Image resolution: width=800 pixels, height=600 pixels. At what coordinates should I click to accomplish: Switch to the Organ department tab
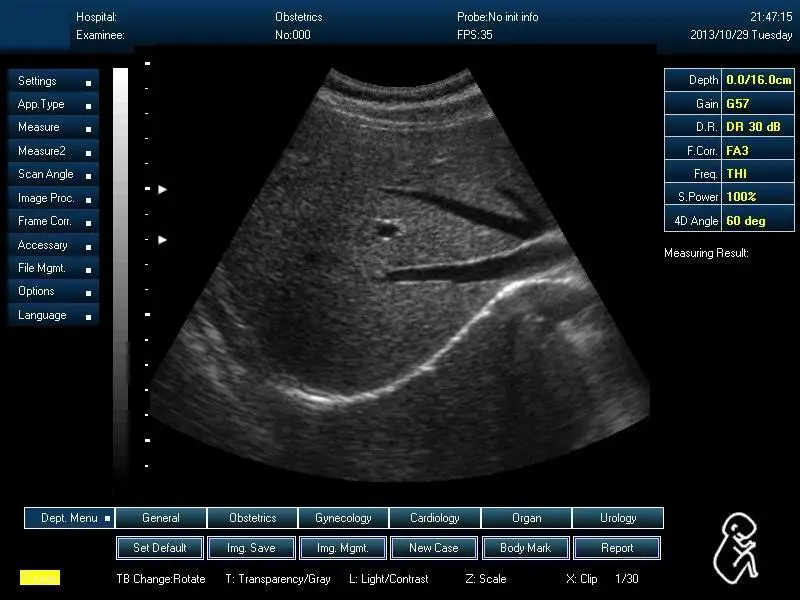[527, 518]
